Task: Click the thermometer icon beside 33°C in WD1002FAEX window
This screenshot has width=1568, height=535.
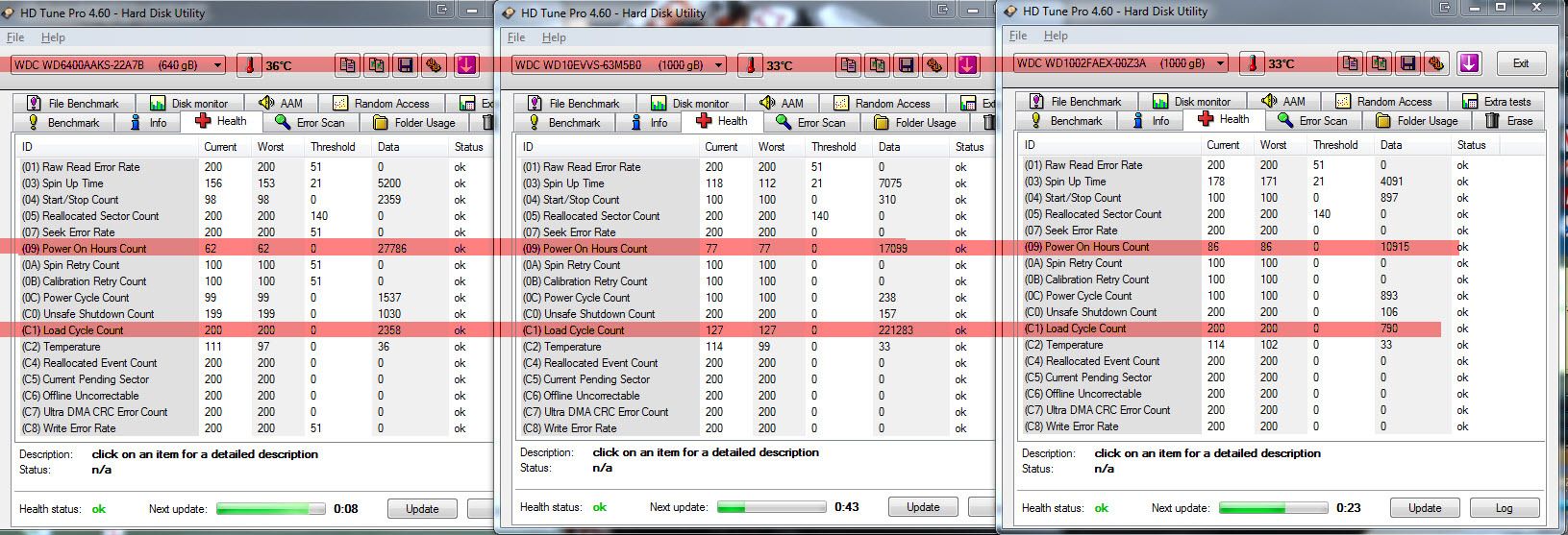Action: [x=1252, y=63]
